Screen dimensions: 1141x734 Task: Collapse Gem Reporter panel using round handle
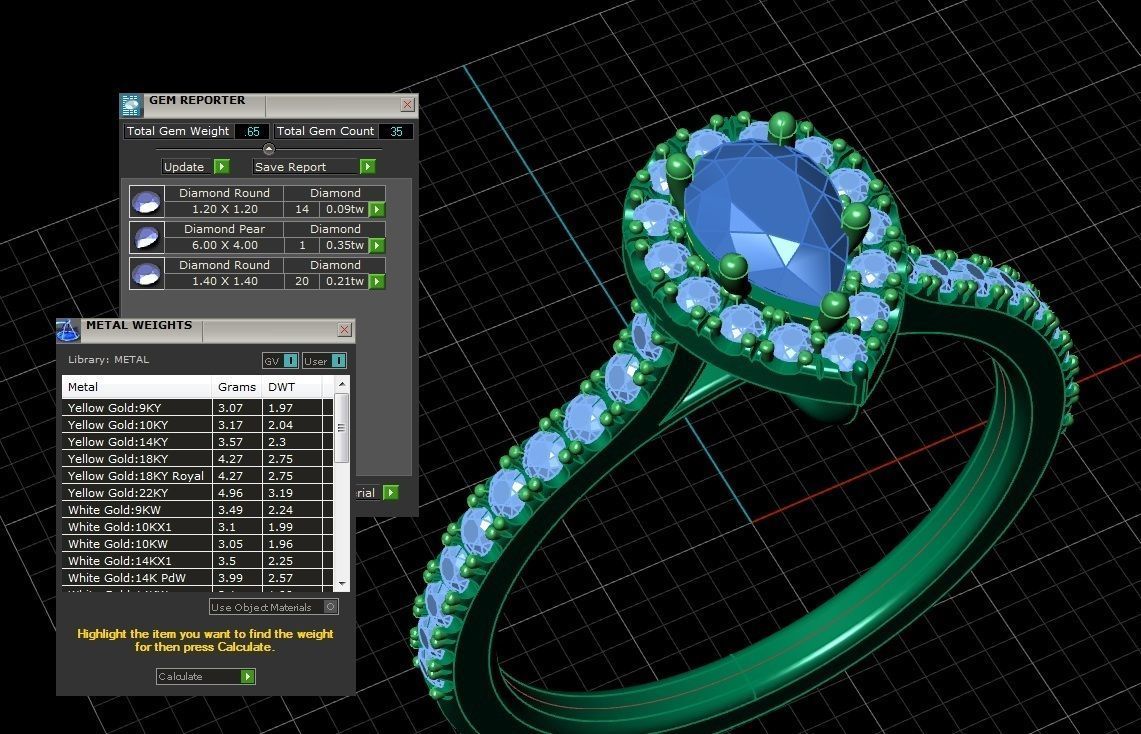[x=269, y=149]
